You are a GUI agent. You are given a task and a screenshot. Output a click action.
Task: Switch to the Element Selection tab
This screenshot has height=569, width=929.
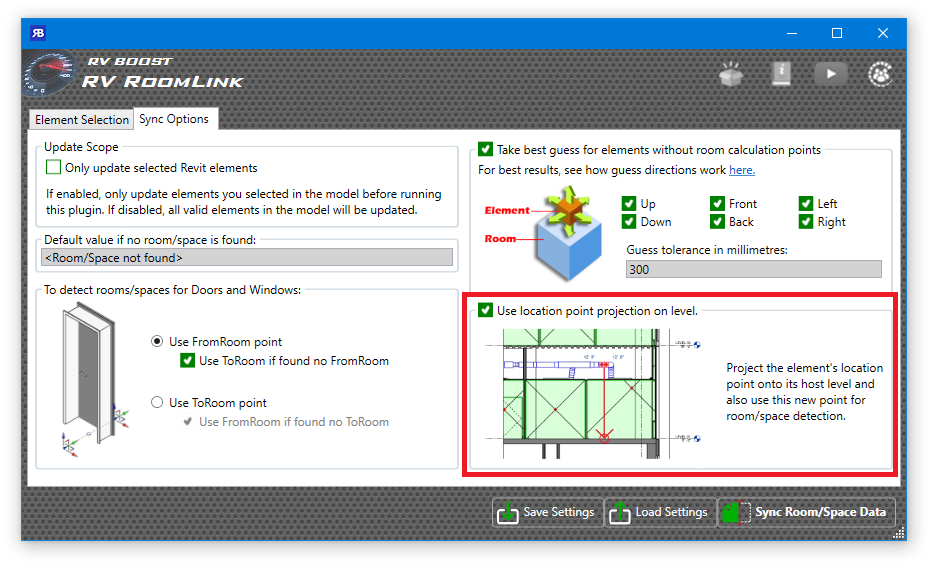coord(82,120)
